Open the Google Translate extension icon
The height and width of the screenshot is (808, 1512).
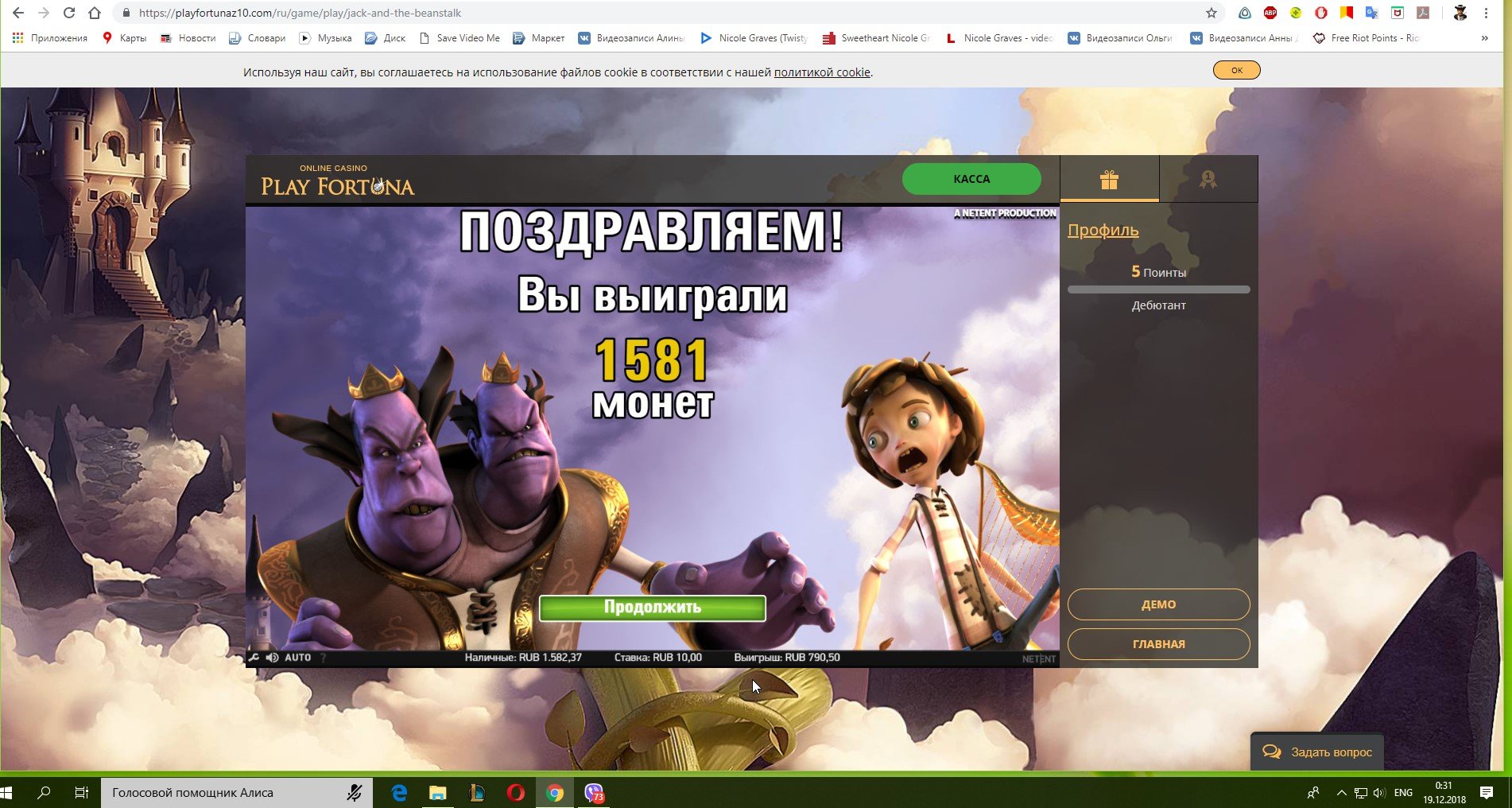1371,13
